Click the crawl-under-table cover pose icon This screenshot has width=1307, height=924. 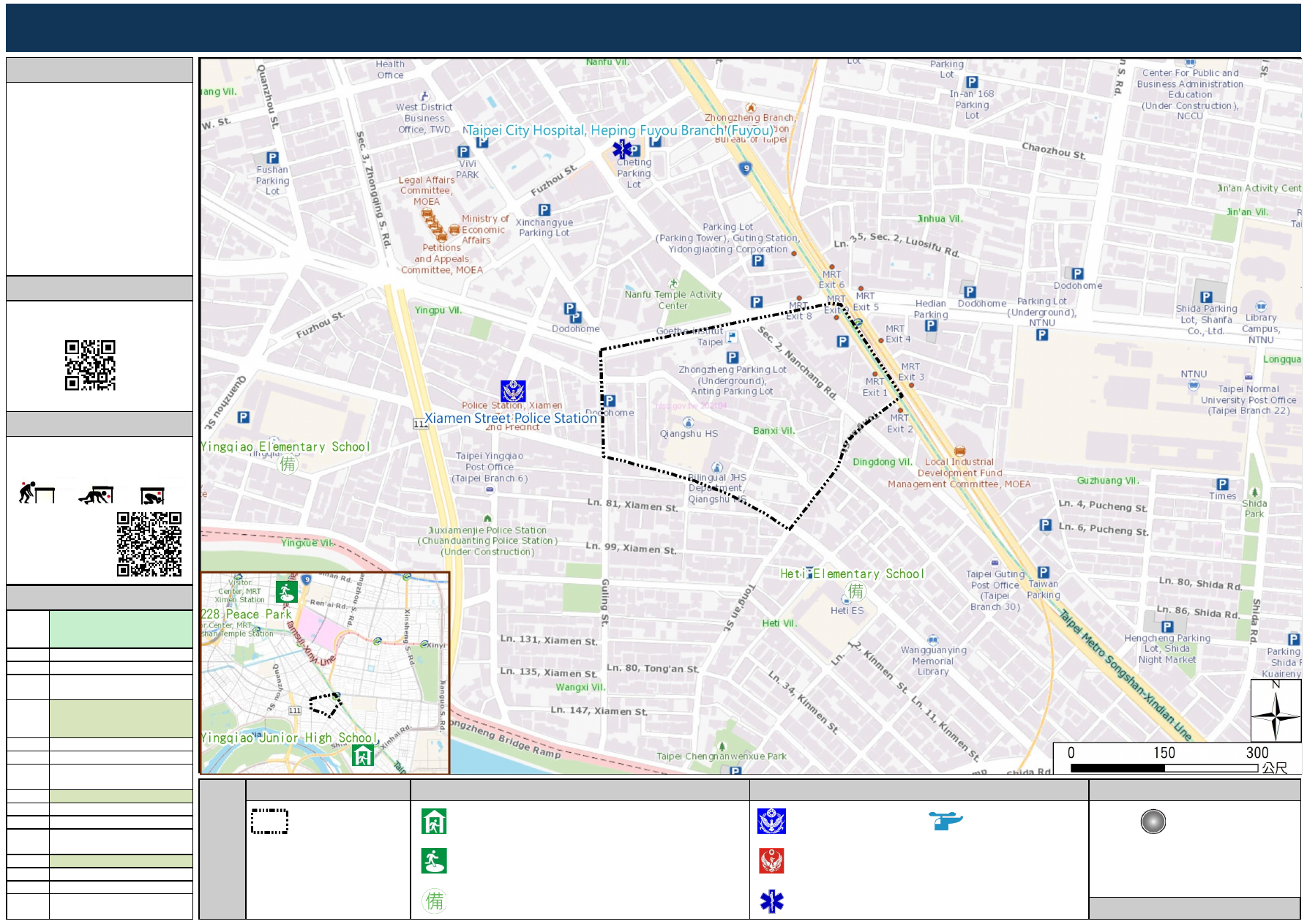pyautogui.click(x=97, y=495)
